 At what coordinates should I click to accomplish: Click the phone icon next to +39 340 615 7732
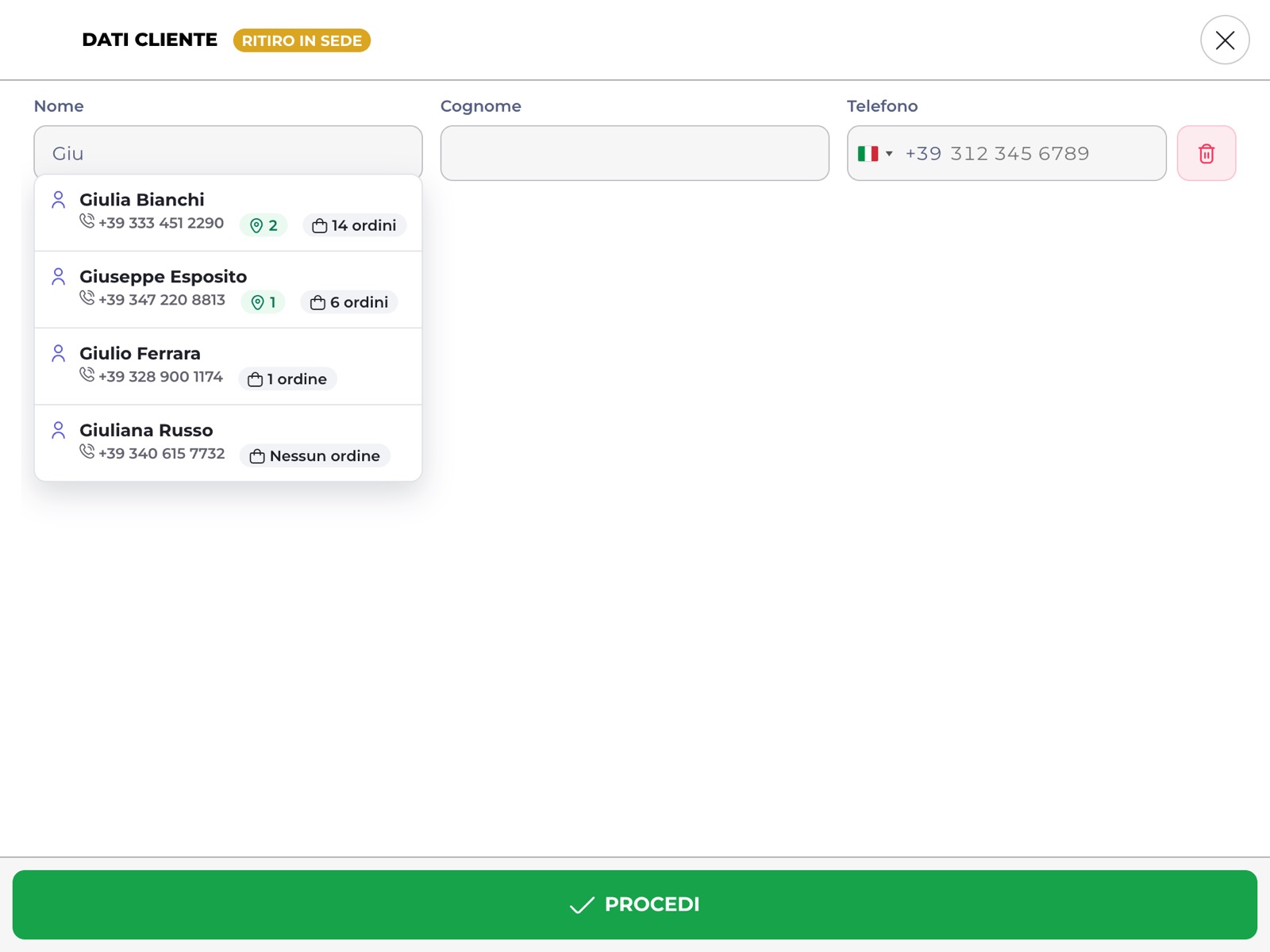(x=87, y=452)
